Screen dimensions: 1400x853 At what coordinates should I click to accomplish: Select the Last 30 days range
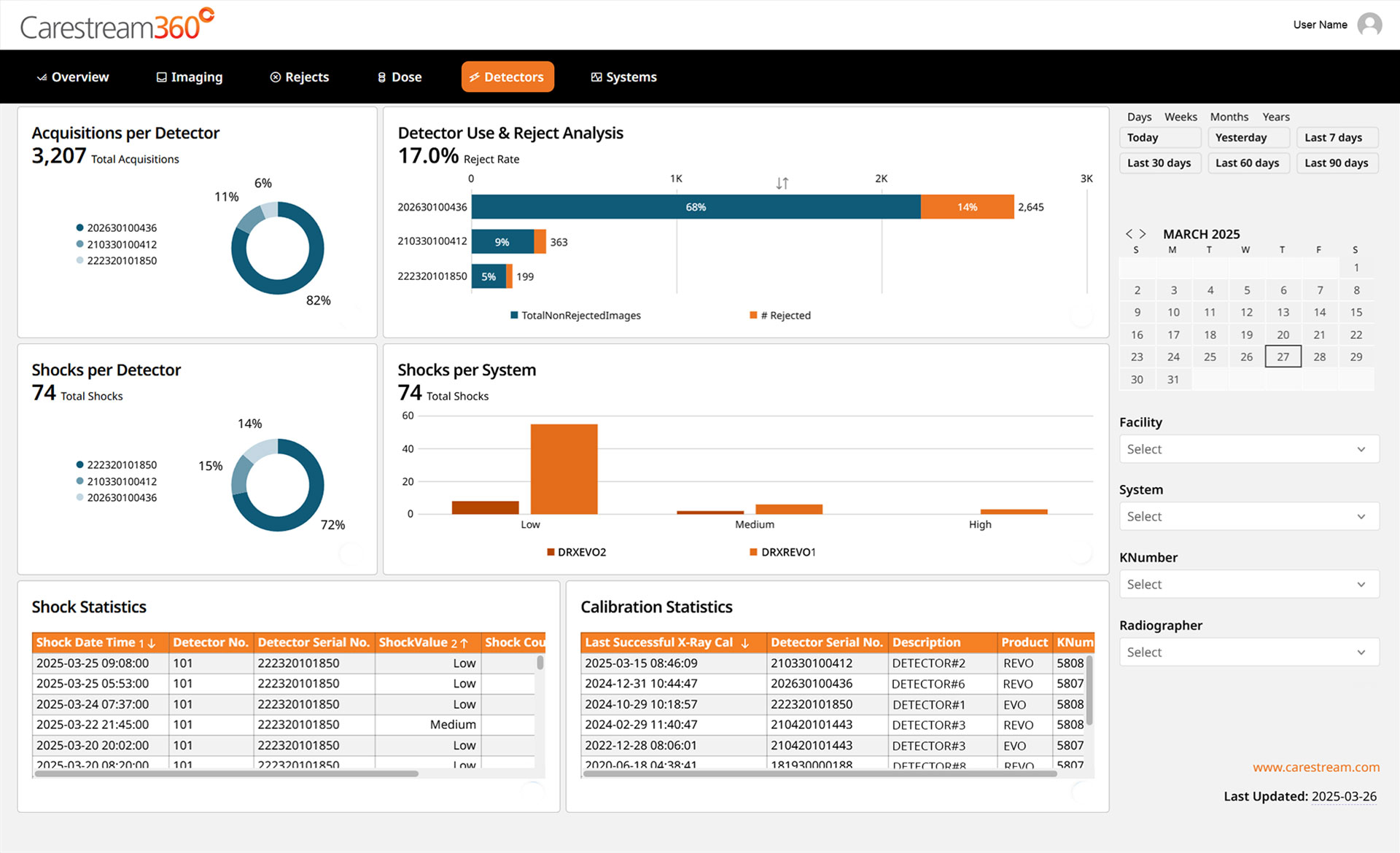coord(1159,163)
